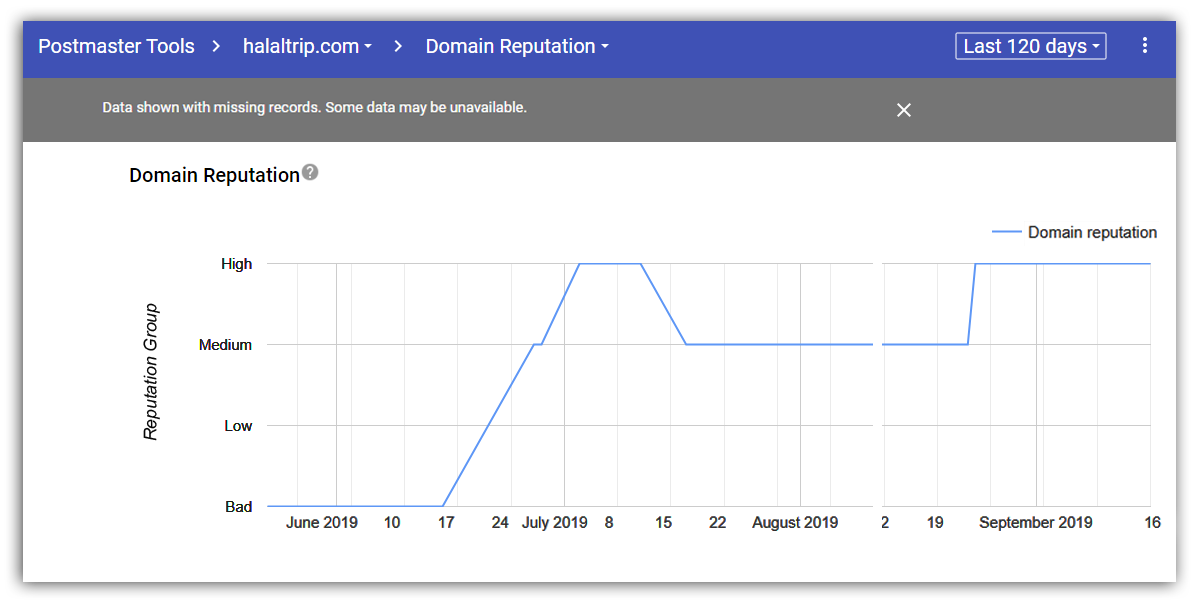1200x600 pixels.
Task: Click the 22 date tick label
Action: click(x=718, y=522)
